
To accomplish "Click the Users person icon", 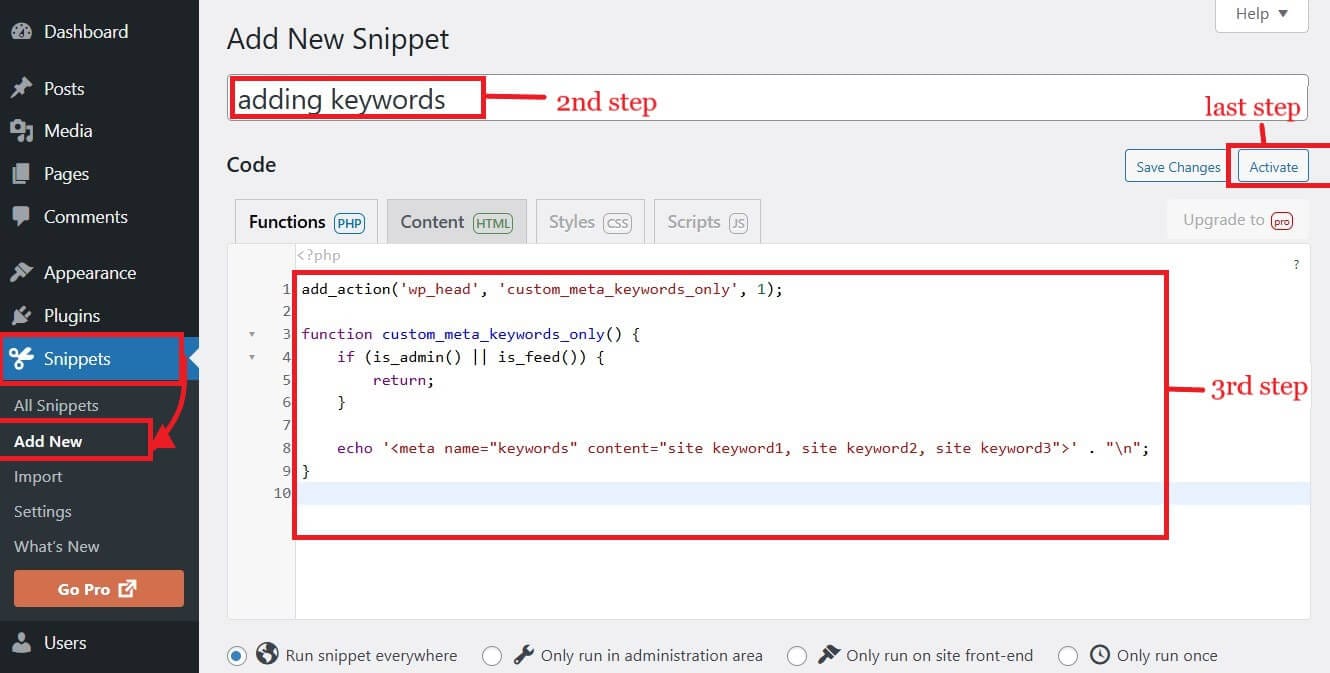I will click(21, 643).
